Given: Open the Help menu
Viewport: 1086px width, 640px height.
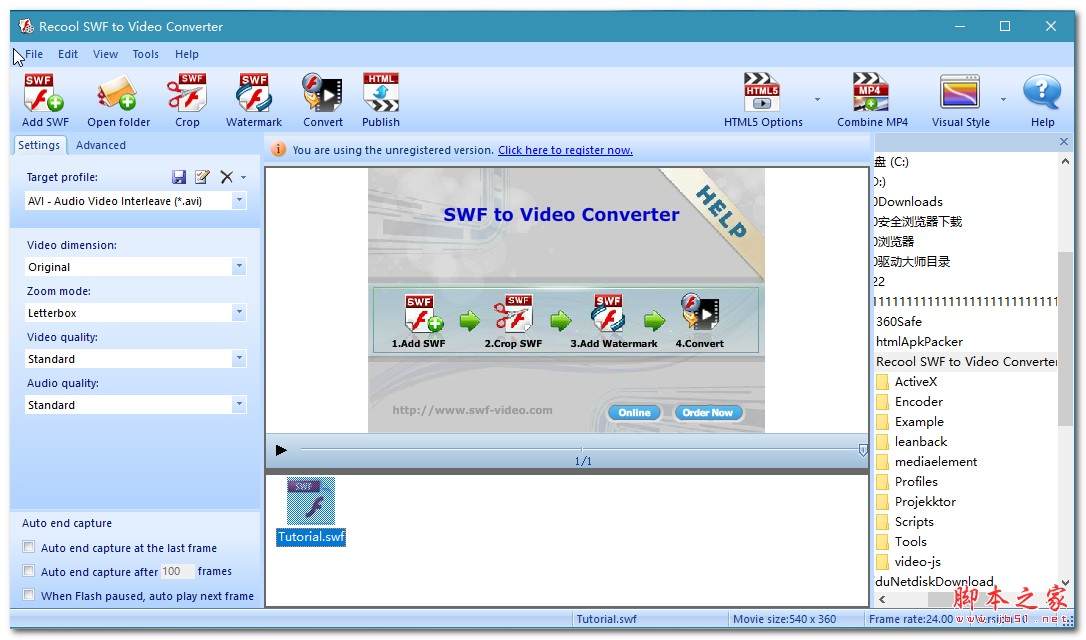Looking at the screenshot, I should (x=186, y=54).
